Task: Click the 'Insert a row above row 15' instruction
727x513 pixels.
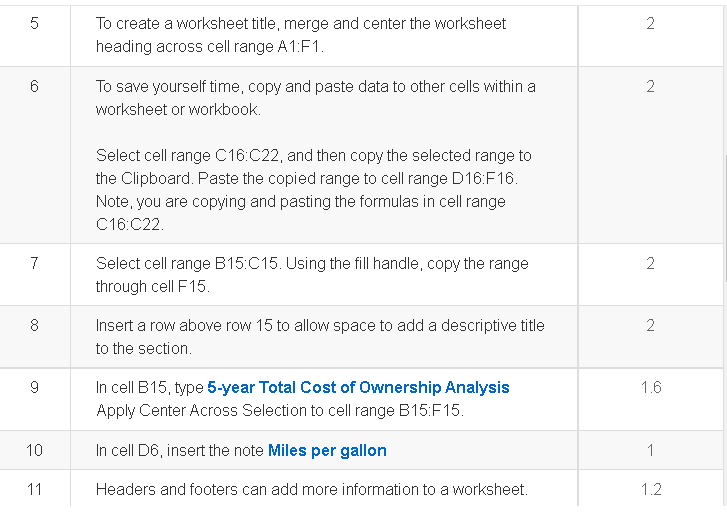Action: coord(320,337)
